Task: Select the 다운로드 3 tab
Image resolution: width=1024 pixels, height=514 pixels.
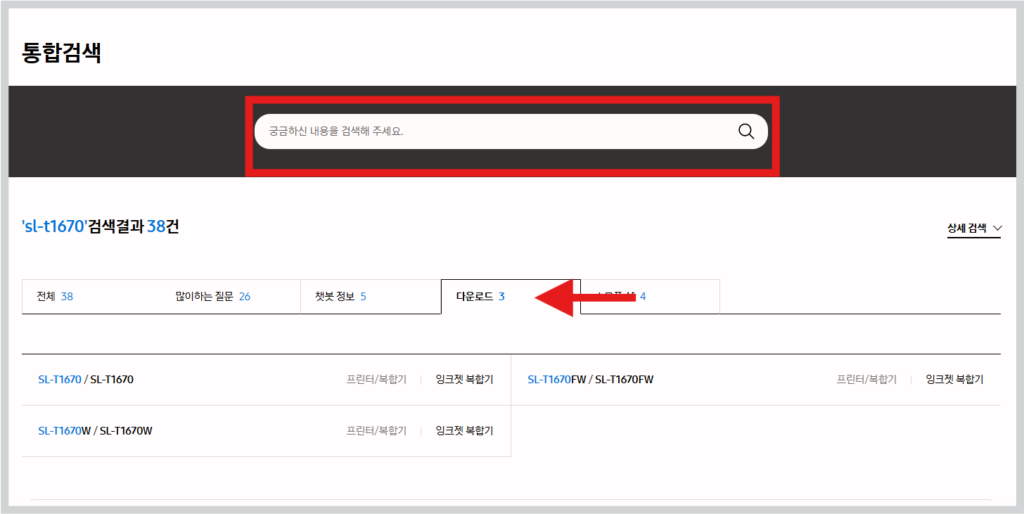Action: click(x=511, y=297)
